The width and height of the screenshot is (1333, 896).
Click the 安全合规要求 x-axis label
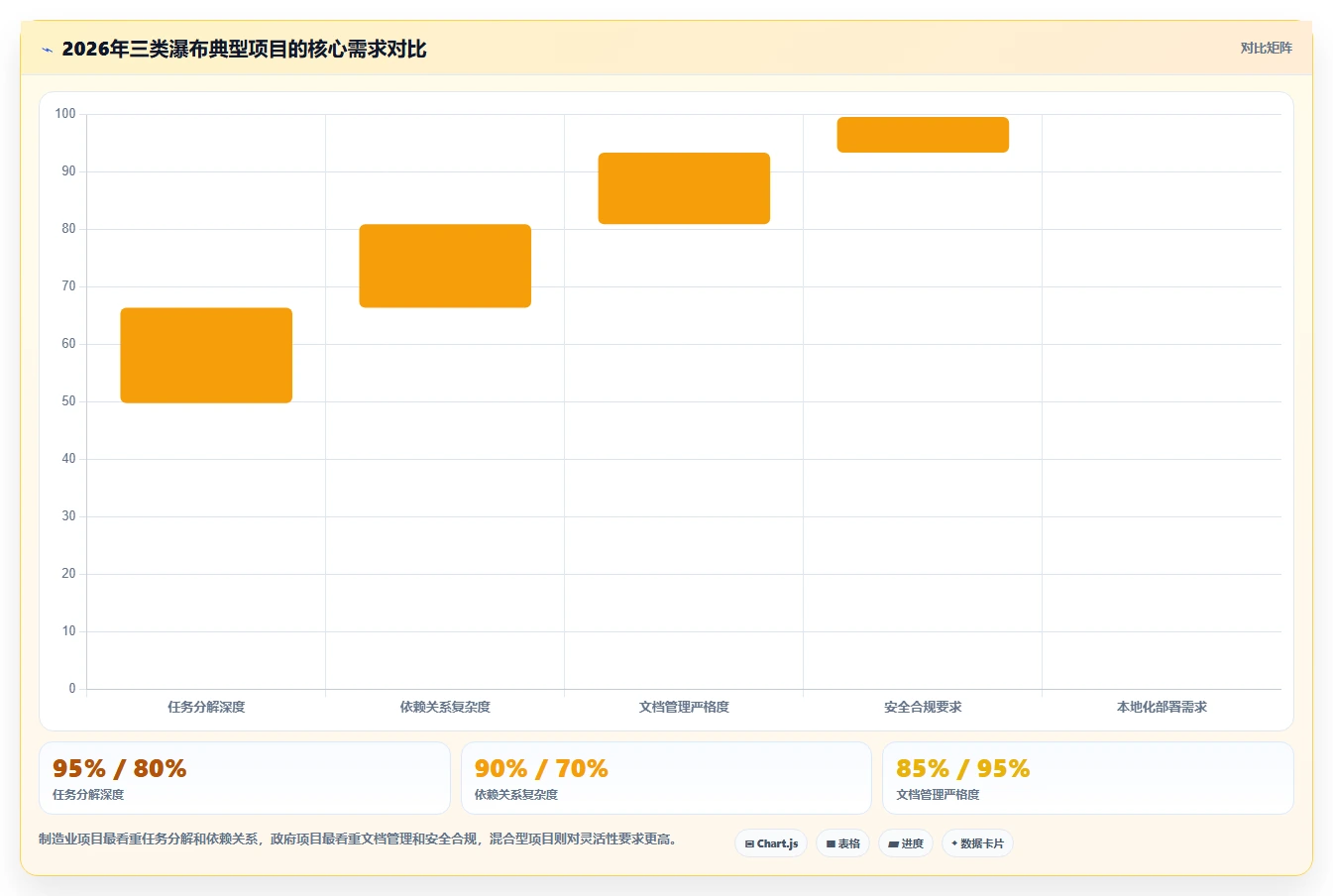tap(923, 707)
